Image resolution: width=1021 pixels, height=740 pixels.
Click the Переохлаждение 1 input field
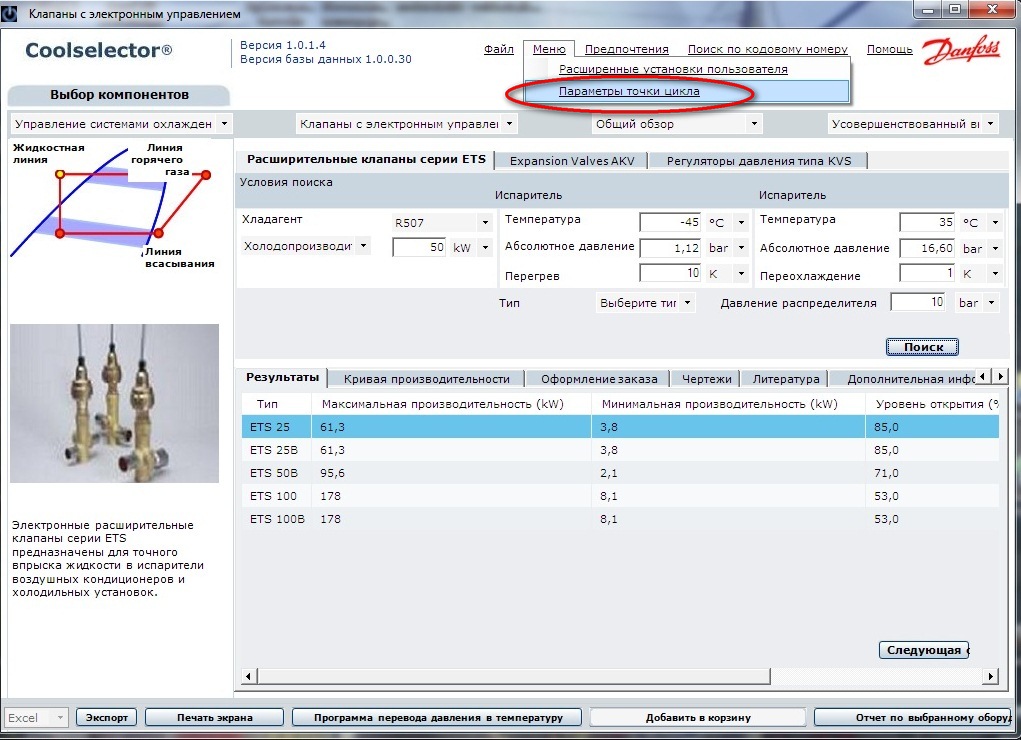tap(927, 273)
